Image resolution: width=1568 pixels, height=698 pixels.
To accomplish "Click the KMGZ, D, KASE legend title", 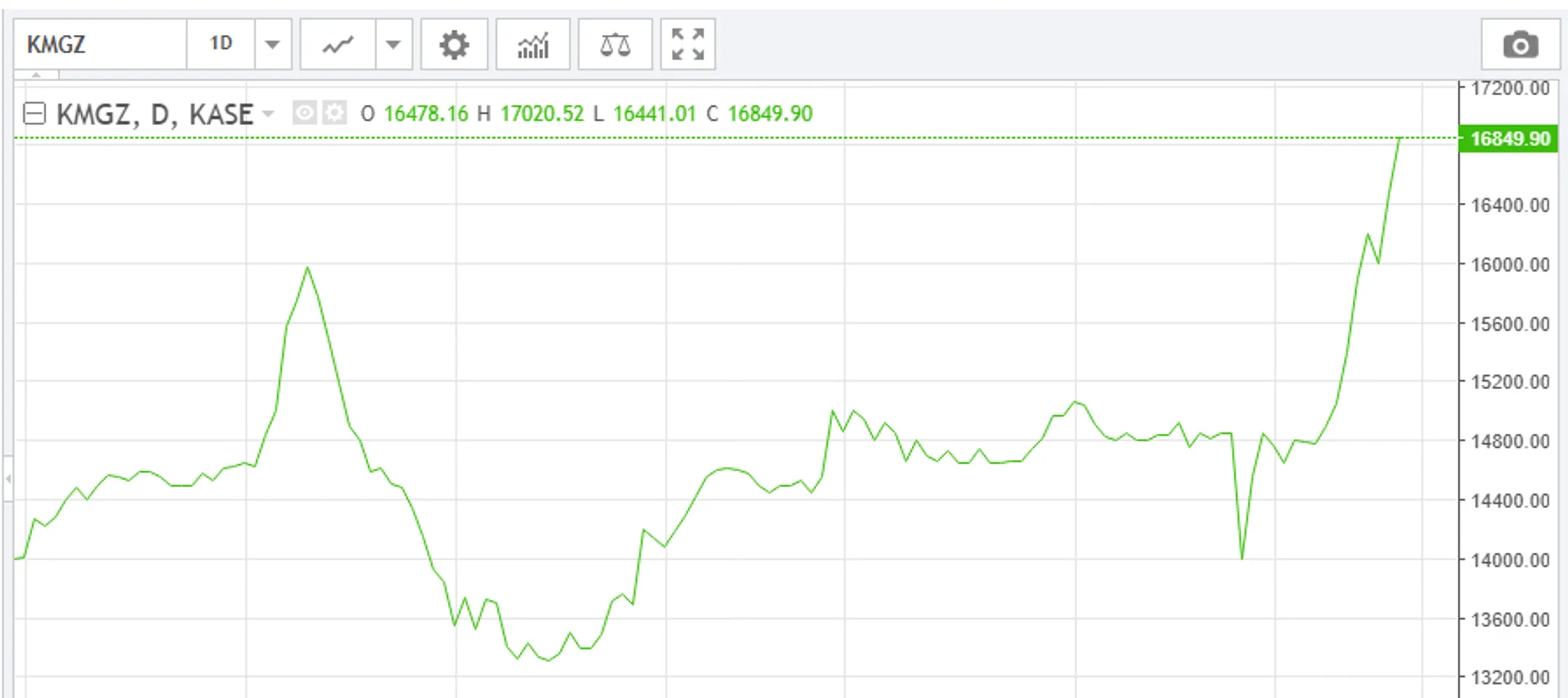I will pos(154,114).
